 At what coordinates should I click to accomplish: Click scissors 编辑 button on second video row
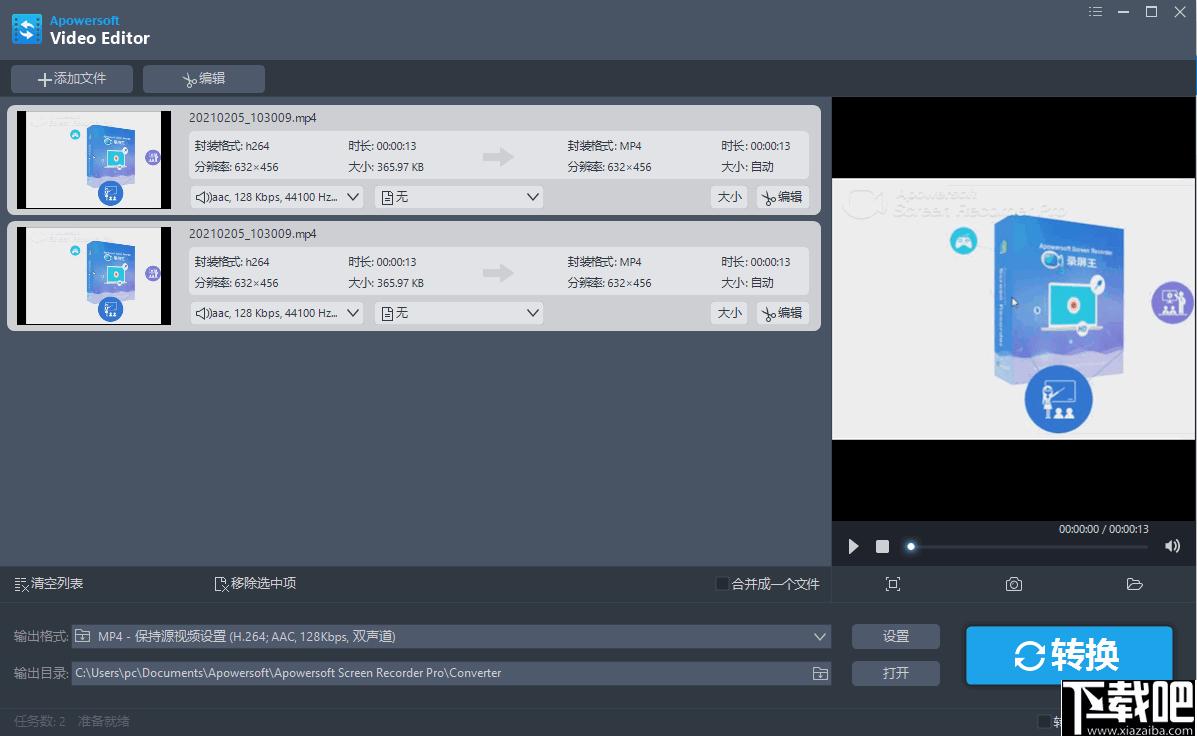pyautogui.click(x=782, y=313)
